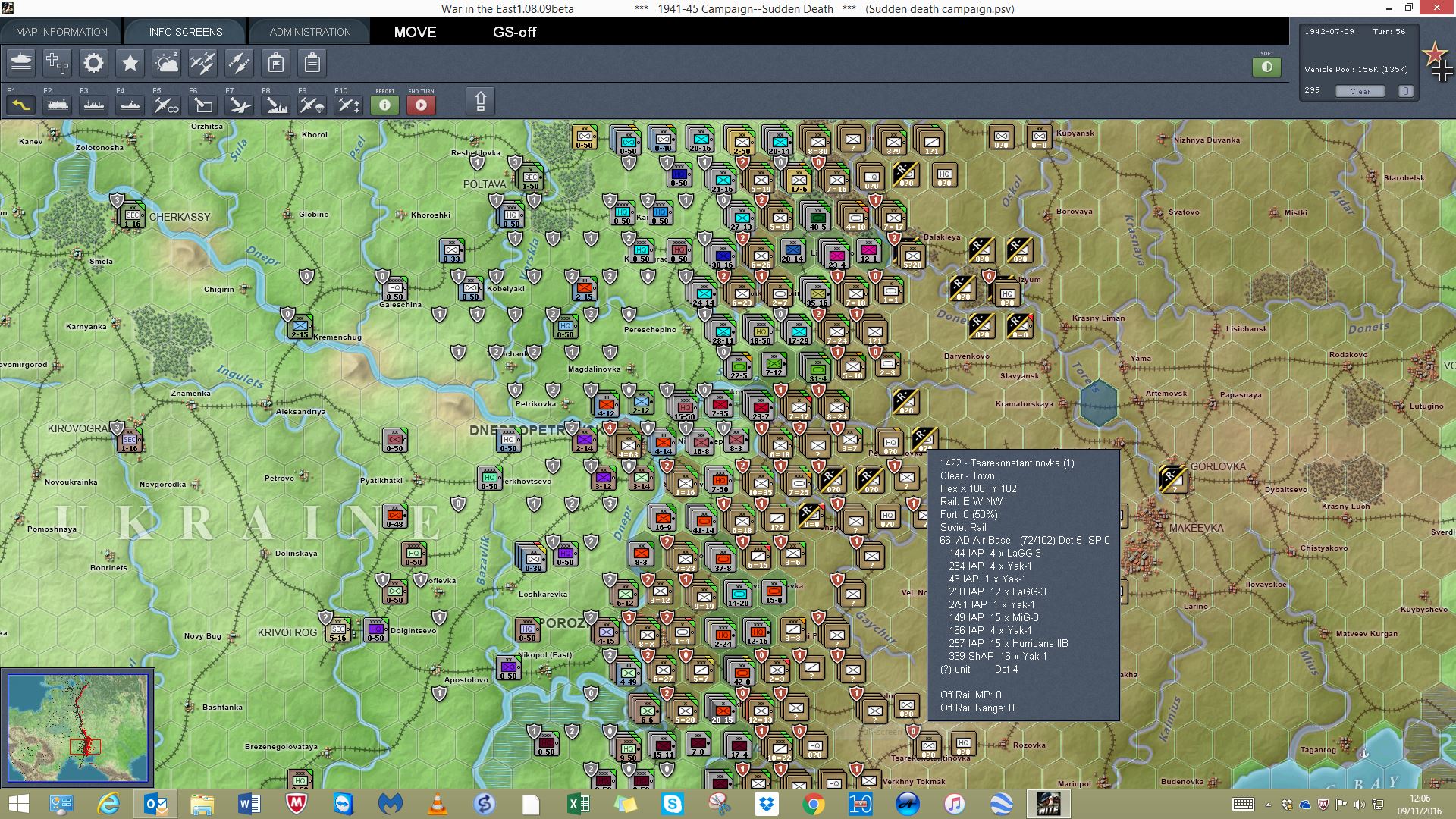Select F2 rail movement train icon

[58, 105]
